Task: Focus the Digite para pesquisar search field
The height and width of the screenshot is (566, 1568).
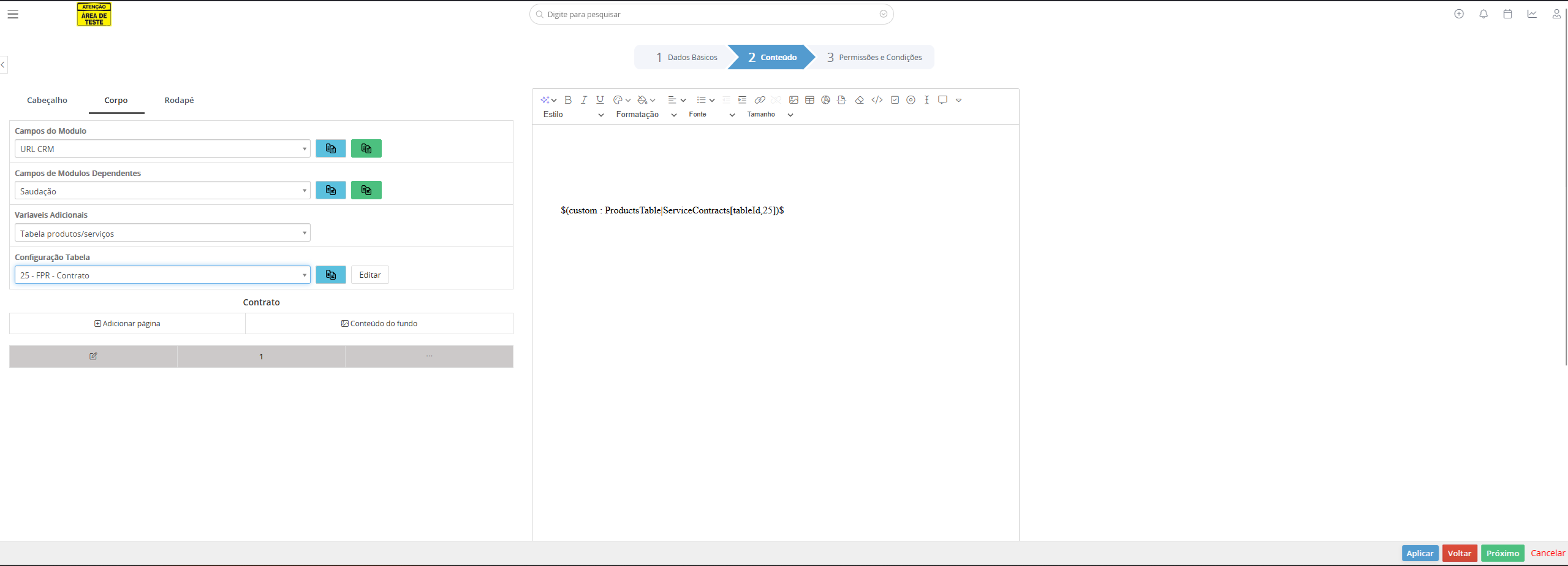Action: [711, 14]
